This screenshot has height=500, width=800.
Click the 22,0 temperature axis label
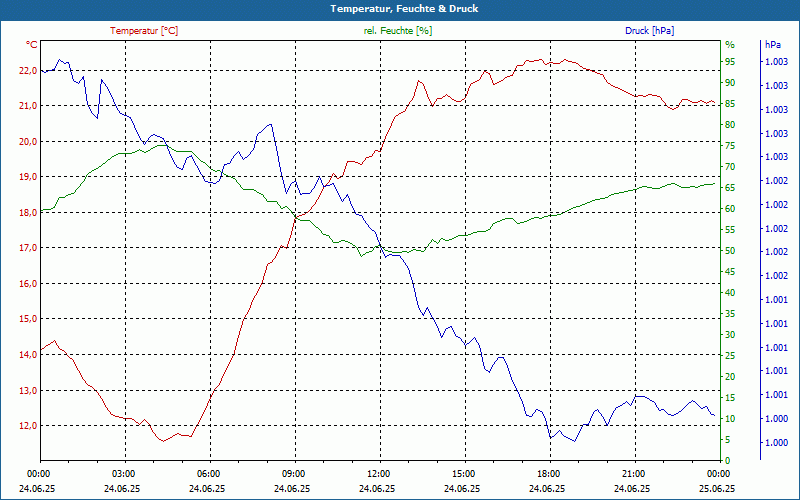[x=28, y=71]
